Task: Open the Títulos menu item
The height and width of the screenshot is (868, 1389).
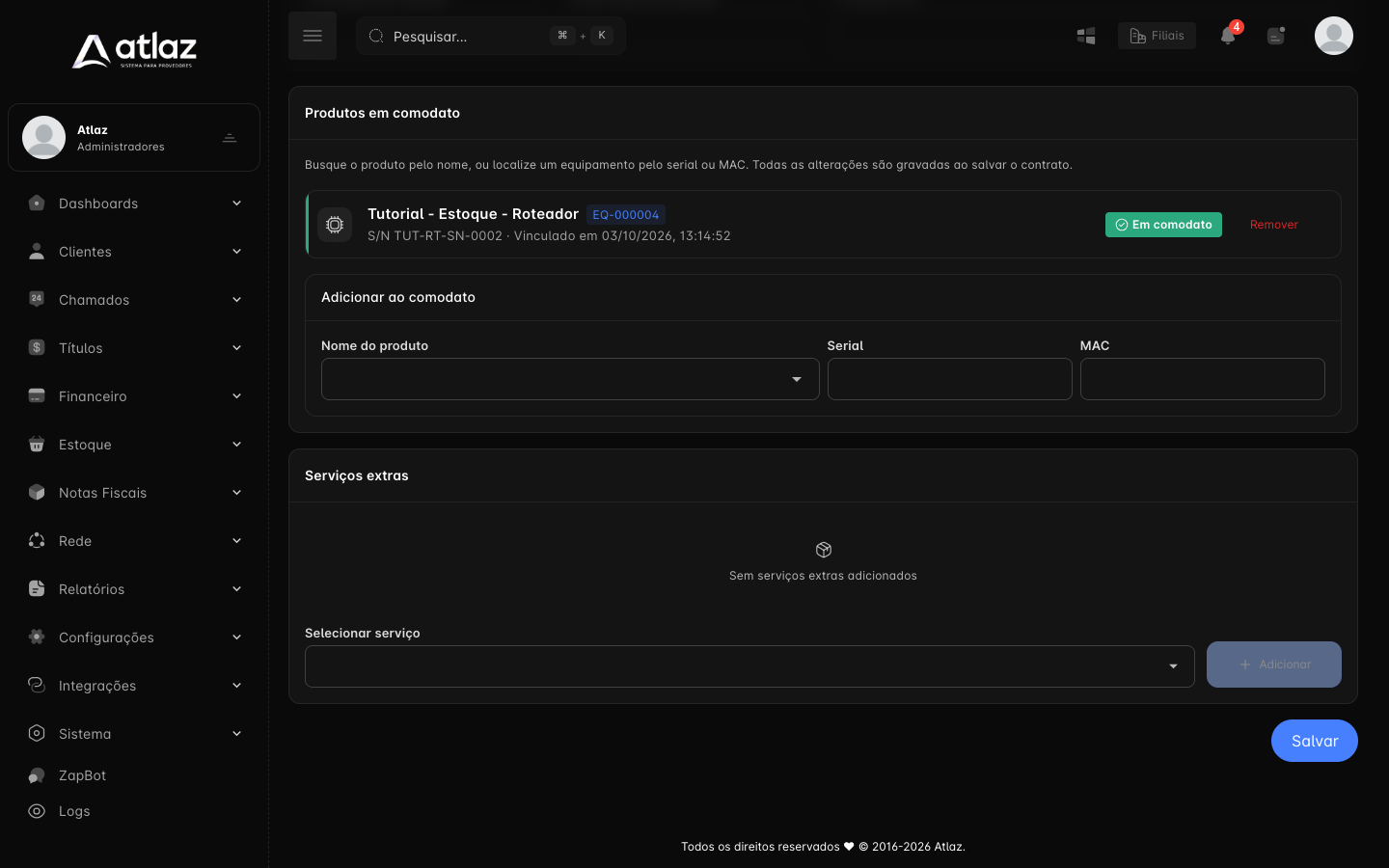Action: 134,348
